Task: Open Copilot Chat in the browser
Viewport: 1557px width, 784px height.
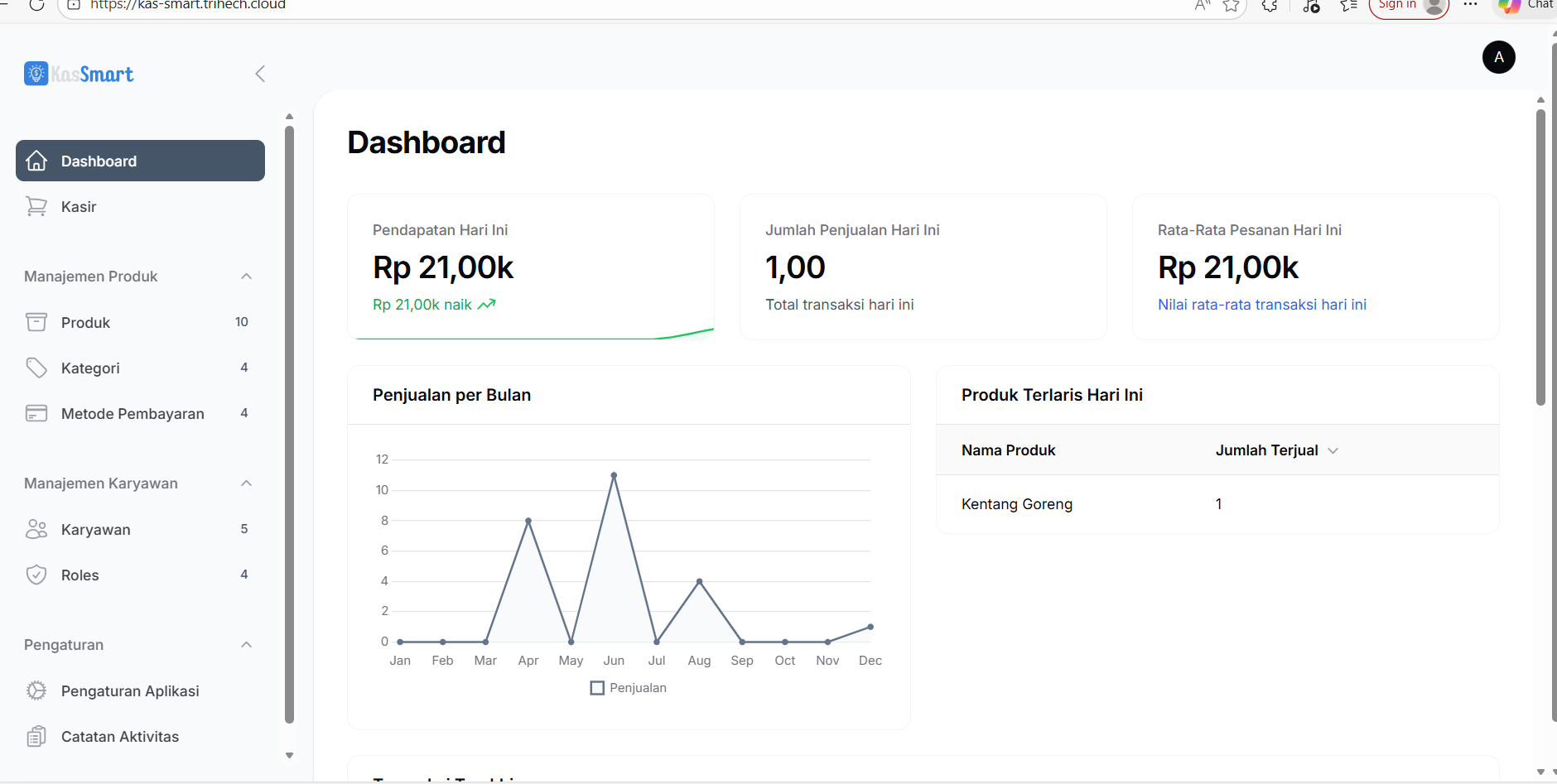Action: (x=1526, y=5)
